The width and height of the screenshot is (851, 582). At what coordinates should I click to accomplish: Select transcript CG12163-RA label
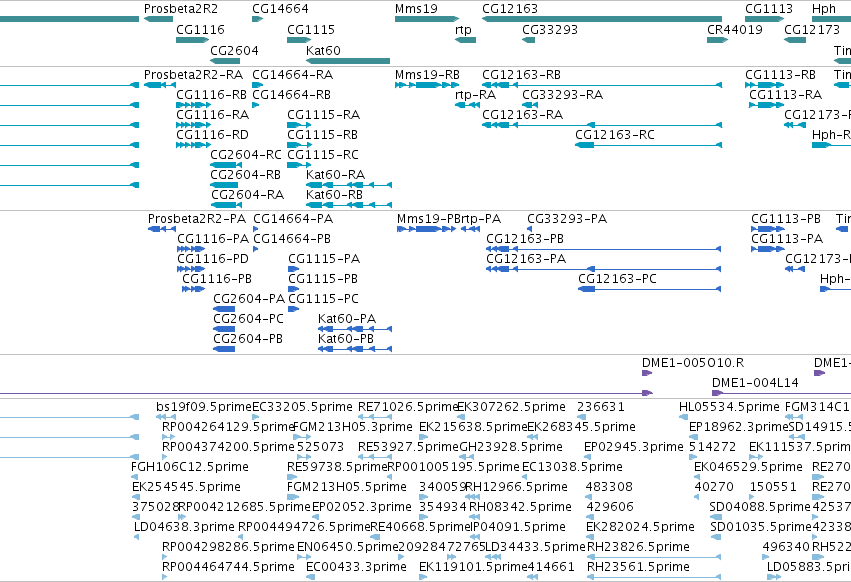tap(523, 115)
